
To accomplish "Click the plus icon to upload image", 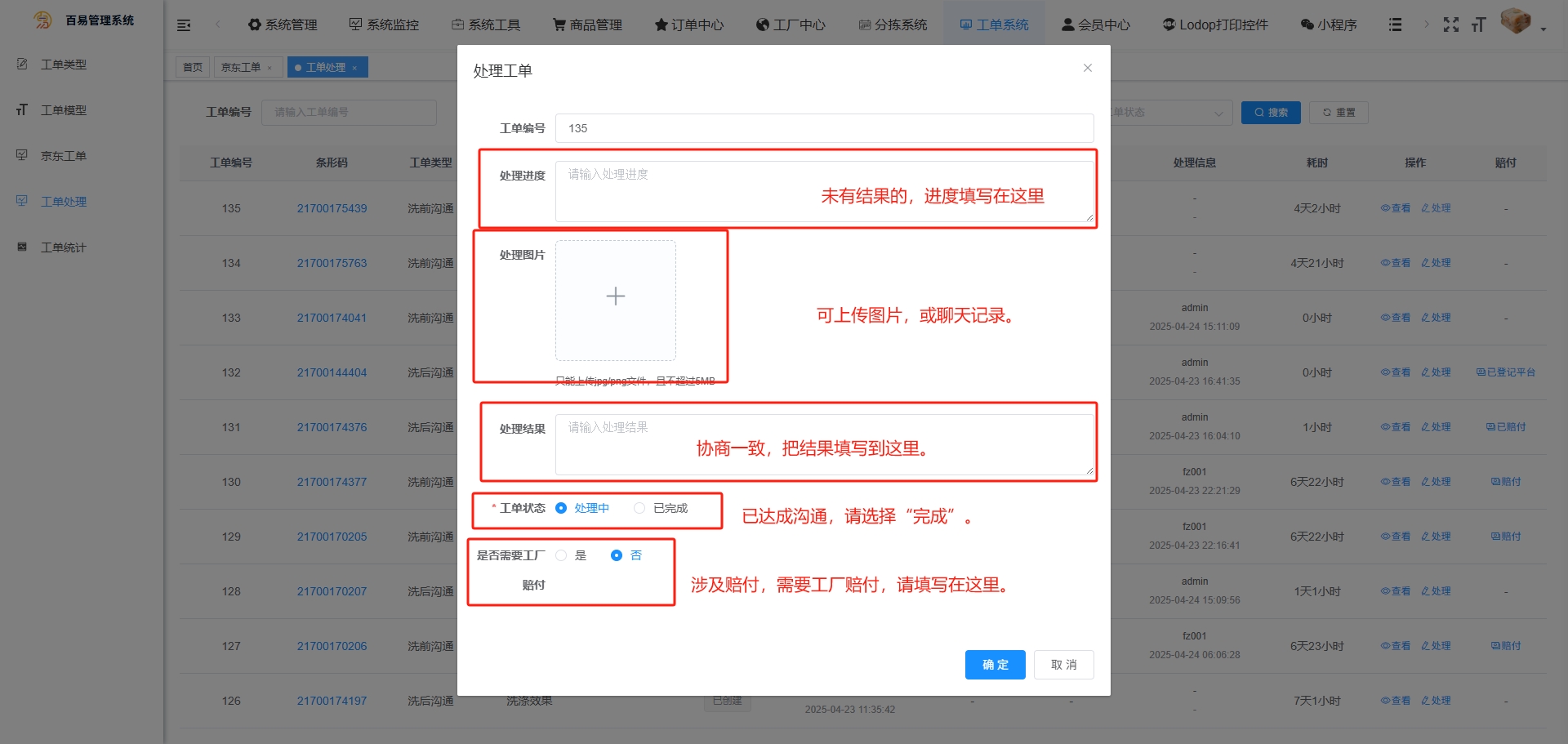I will (x=616, y=296).
